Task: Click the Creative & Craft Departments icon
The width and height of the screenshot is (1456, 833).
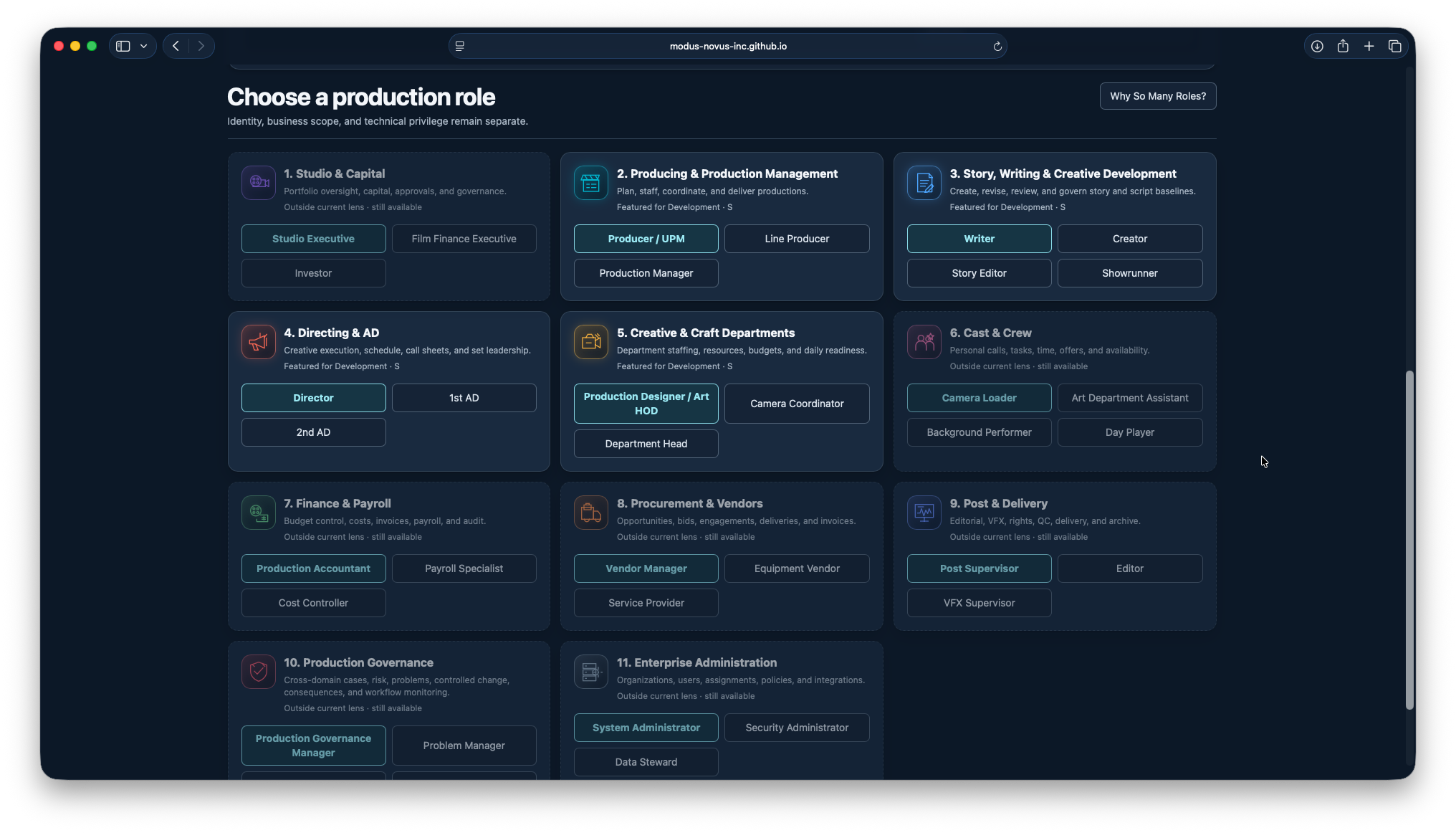Action: coord(591,341)
